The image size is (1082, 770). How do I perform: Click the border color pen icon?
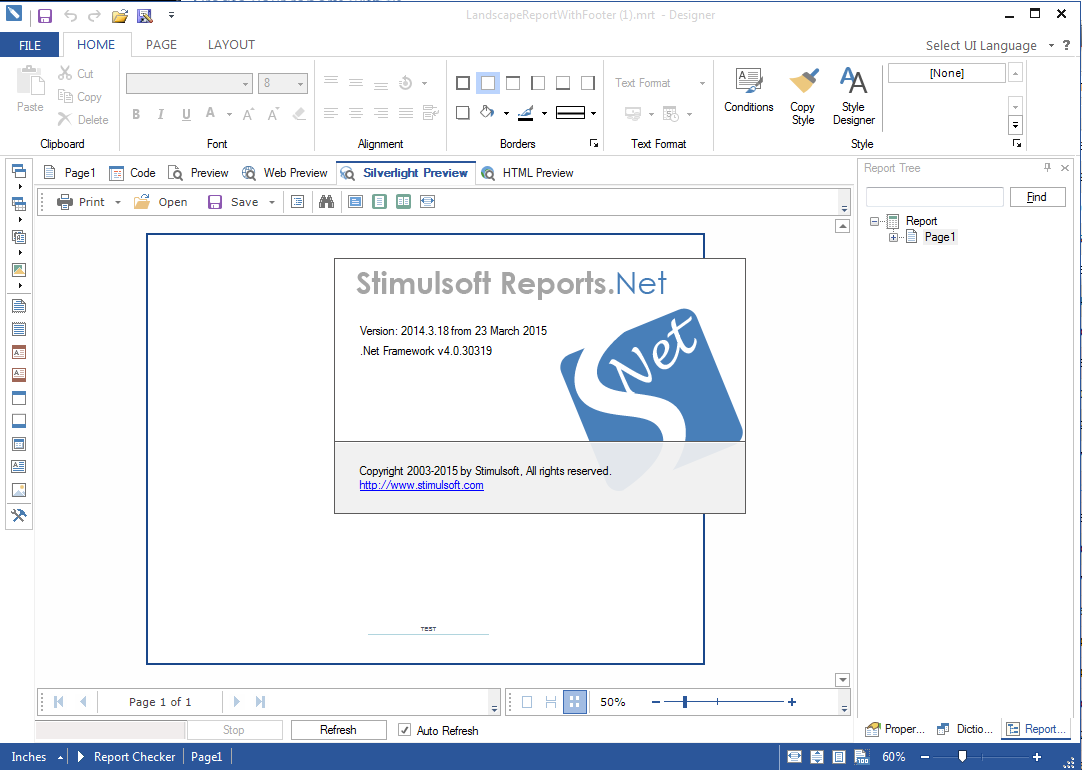(526, 112)
